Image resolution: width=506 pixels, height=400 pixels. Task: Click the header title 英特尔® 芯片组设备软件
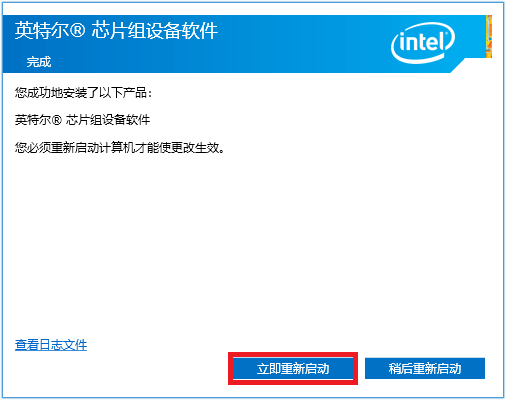click(x=116, y=31)
